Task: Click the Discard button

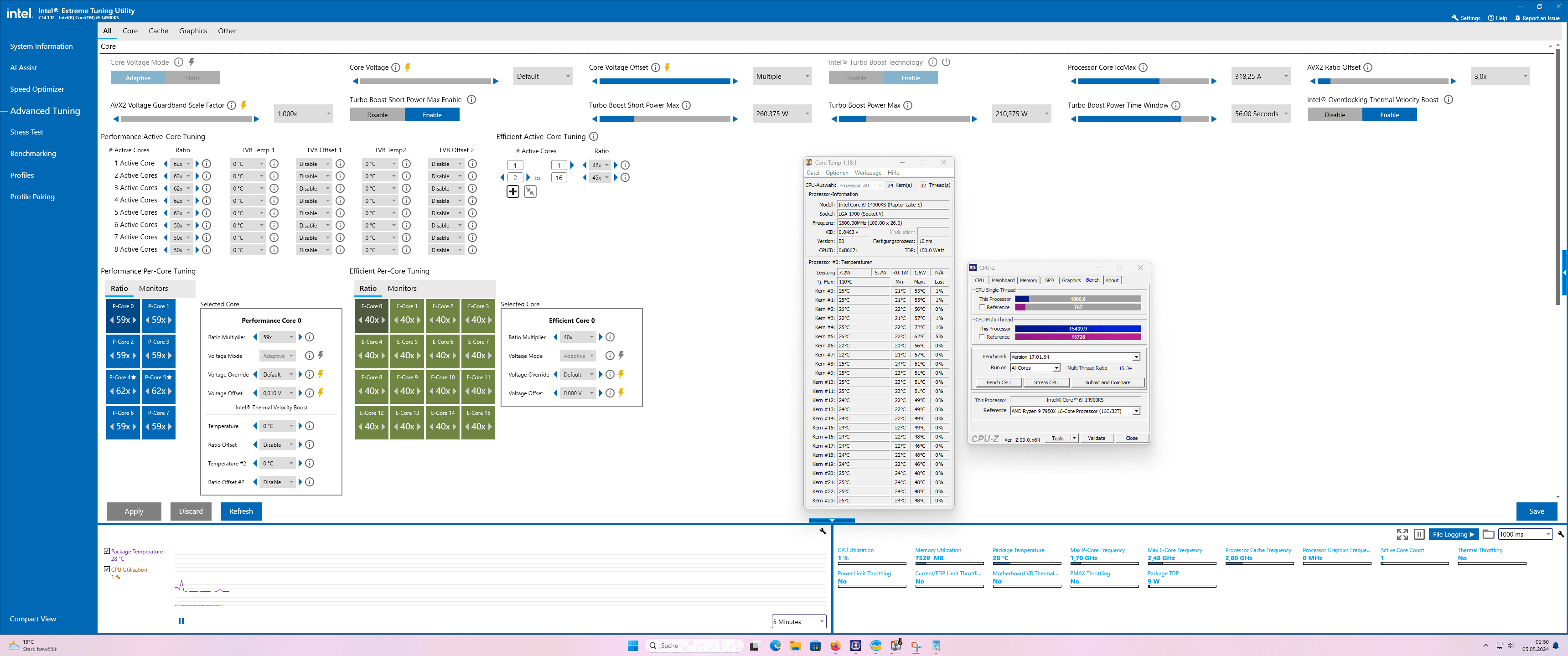Action: point(191,511)
